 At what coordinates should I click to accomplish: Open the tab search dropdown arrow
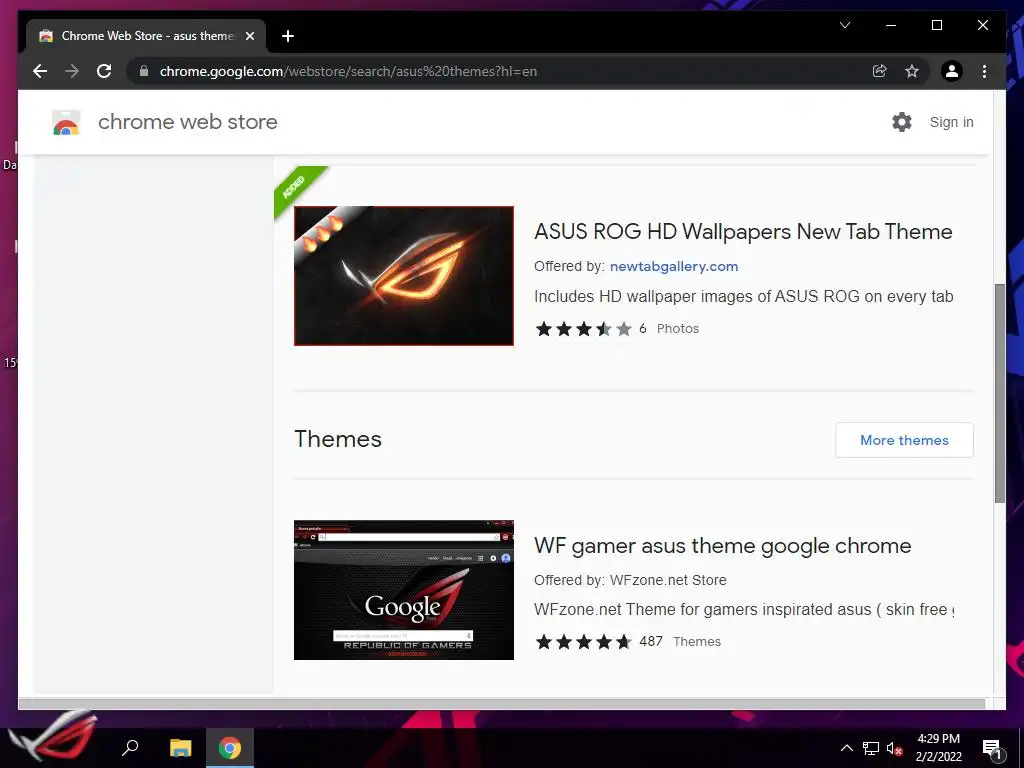point(845,25)
